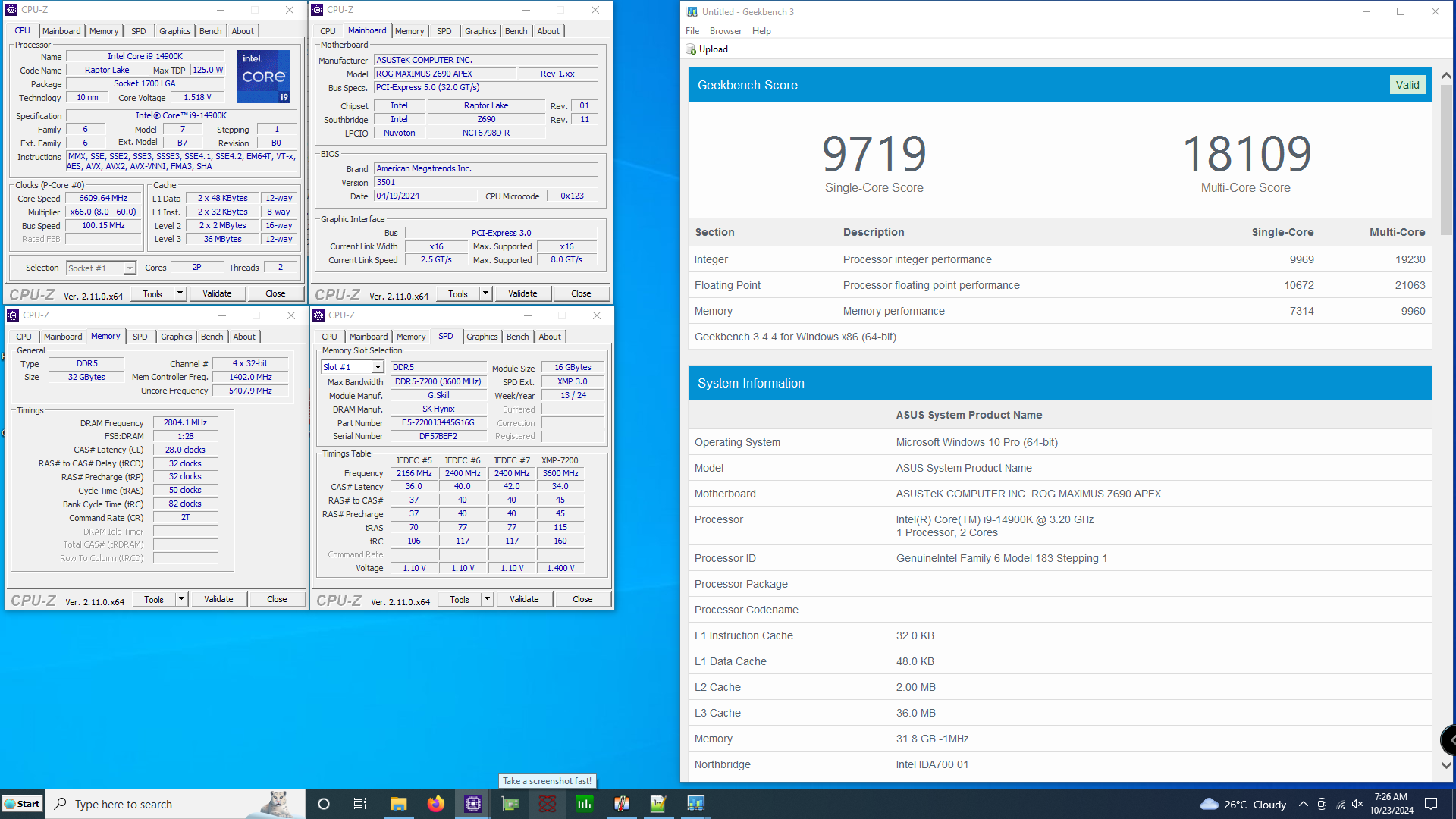This screenshot has width=1456, height=819.
Task: Switch to Graphics tab in Mainboard-tab window
Action: click(x=481, y=31)
